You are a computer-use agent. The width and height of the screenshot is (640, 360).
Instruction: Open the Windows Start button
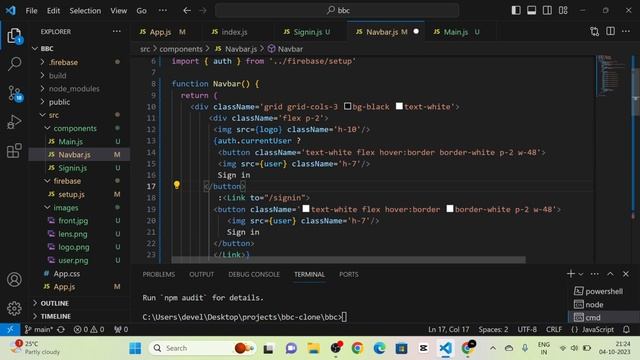click(135, 348)
